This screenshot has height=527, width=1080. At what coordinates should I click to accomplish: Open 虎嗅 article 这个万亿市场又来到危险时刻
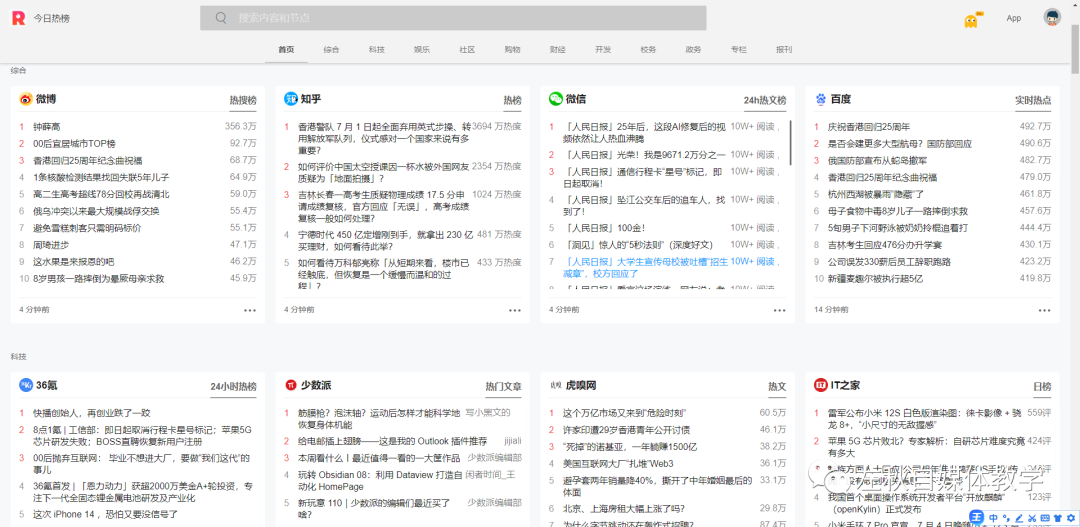click(624, 413)
